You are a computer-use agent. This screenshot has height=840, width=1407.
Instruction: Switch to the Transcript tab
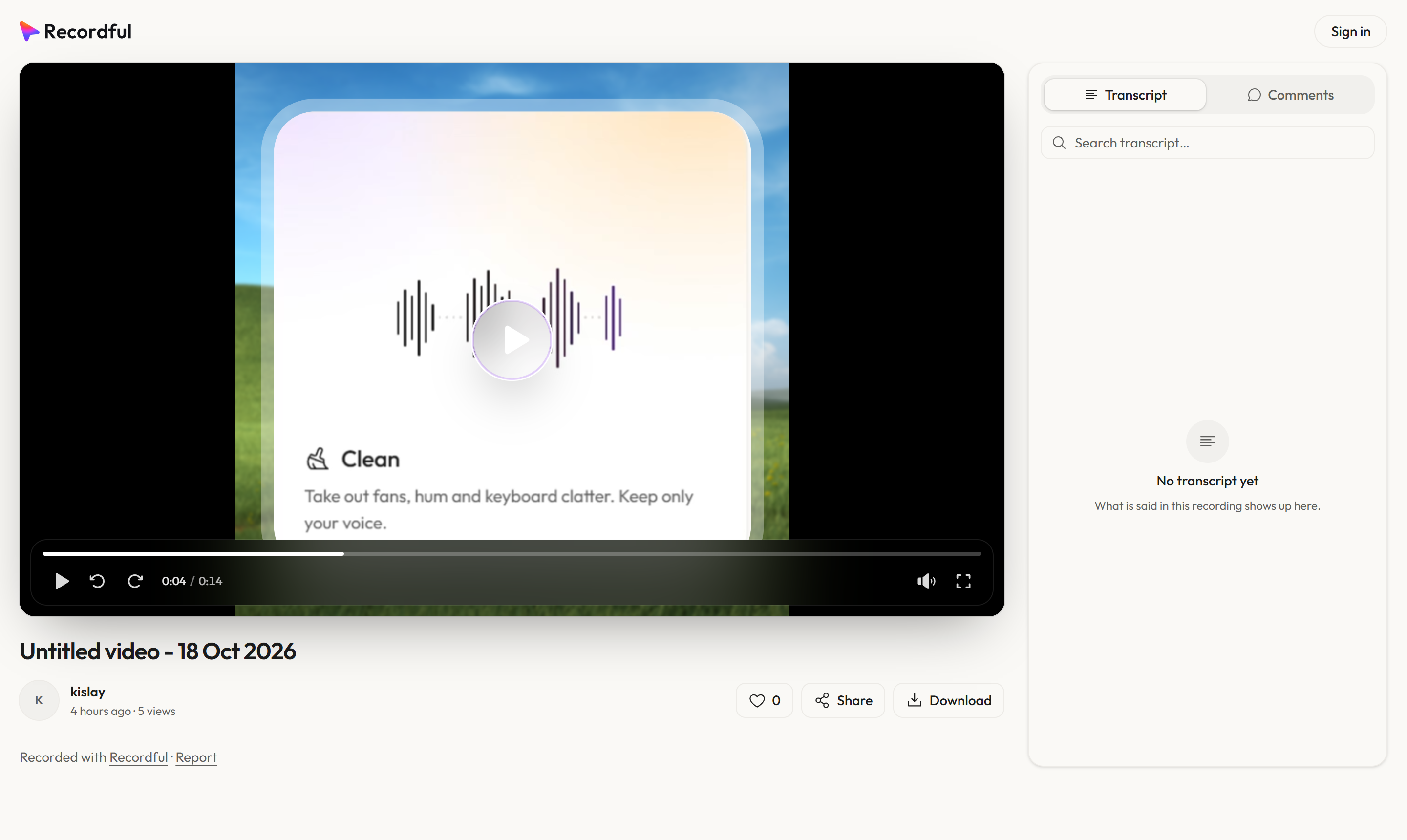[x=1125, y=95]
